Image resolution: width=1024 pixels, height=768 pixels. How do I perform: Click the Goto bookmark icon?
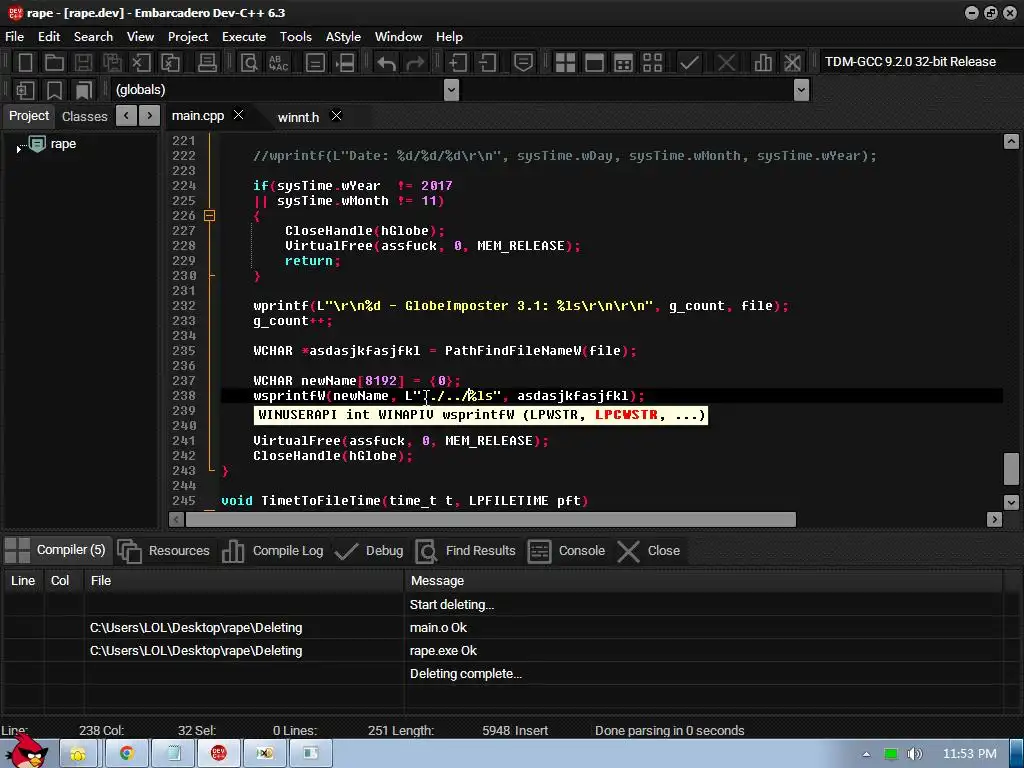coord(84,89)
